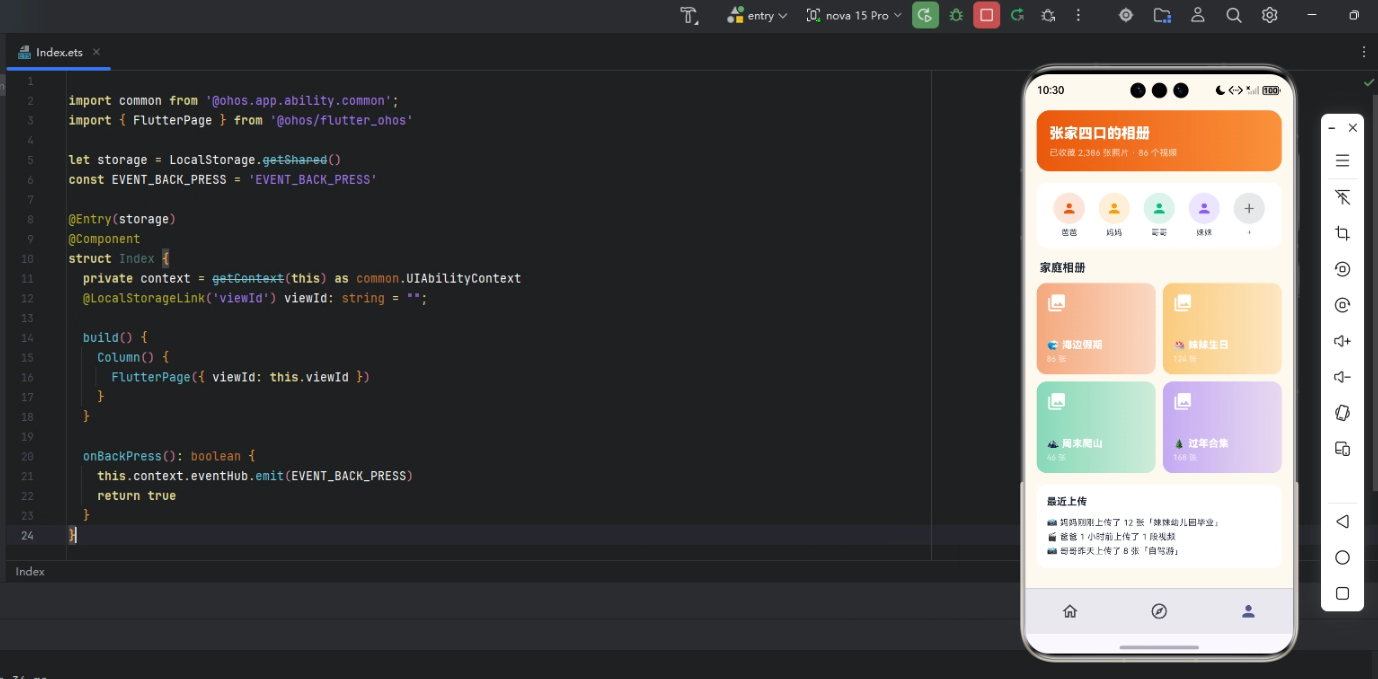The height and width of the screenshot is (679, 1378).
Task: Open the project structure folder icon
Action: coord(1162,15)
